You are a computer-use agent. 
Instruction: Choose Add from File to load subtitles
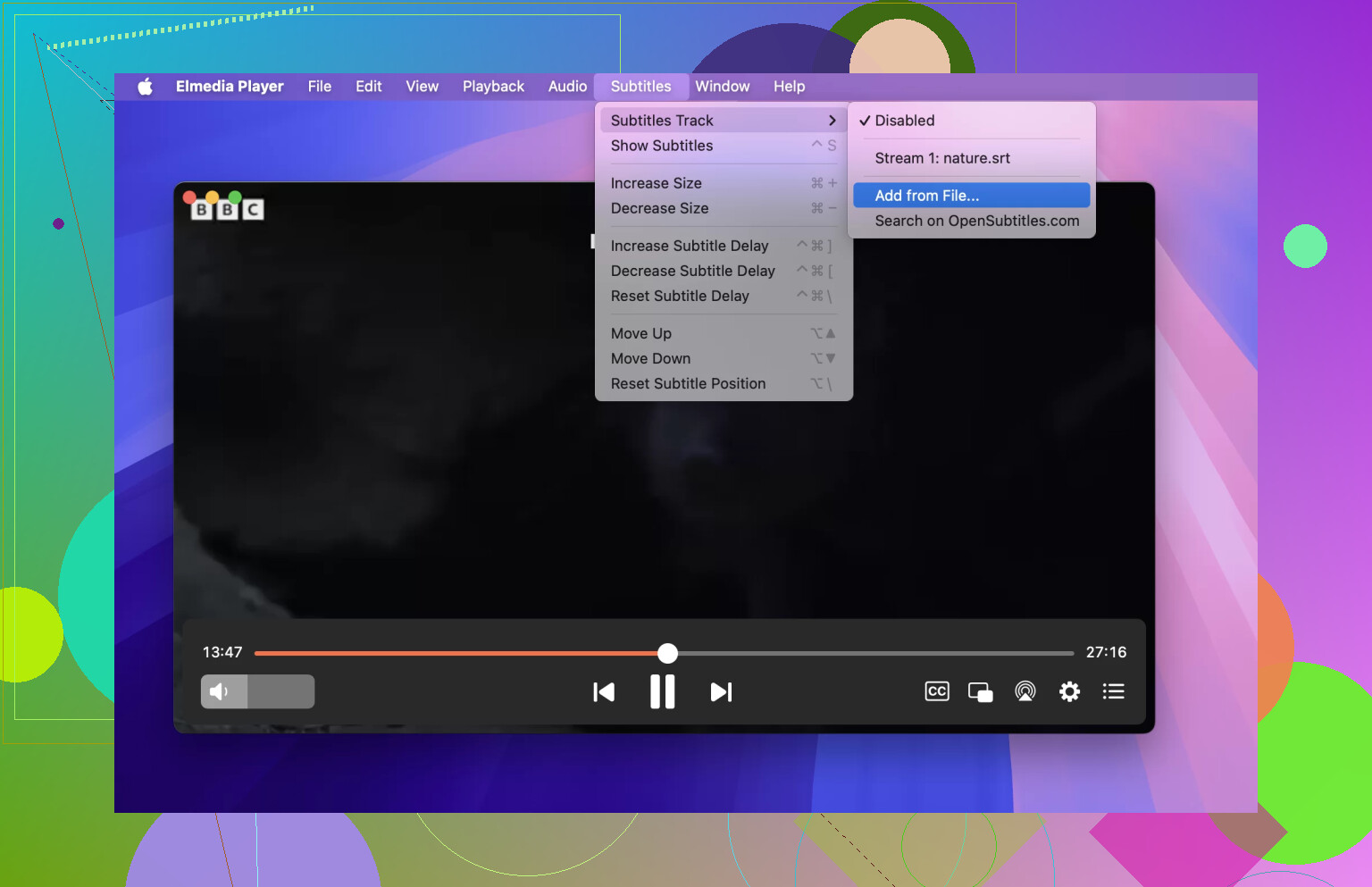925,195
